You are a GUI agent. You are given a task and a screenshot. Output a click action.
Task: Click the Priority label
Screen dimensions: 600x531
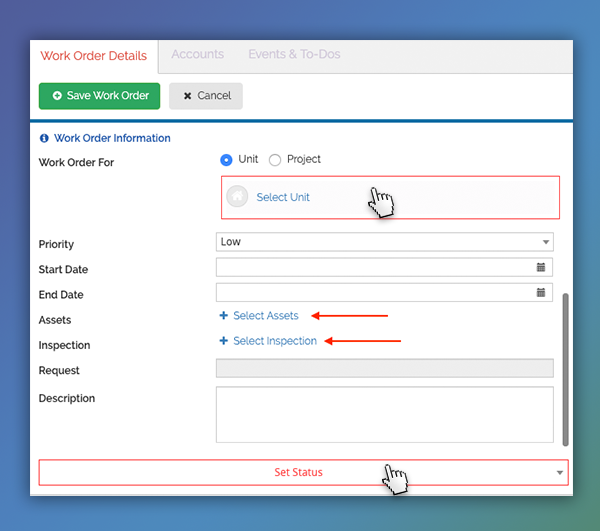[x=56, y=244]
